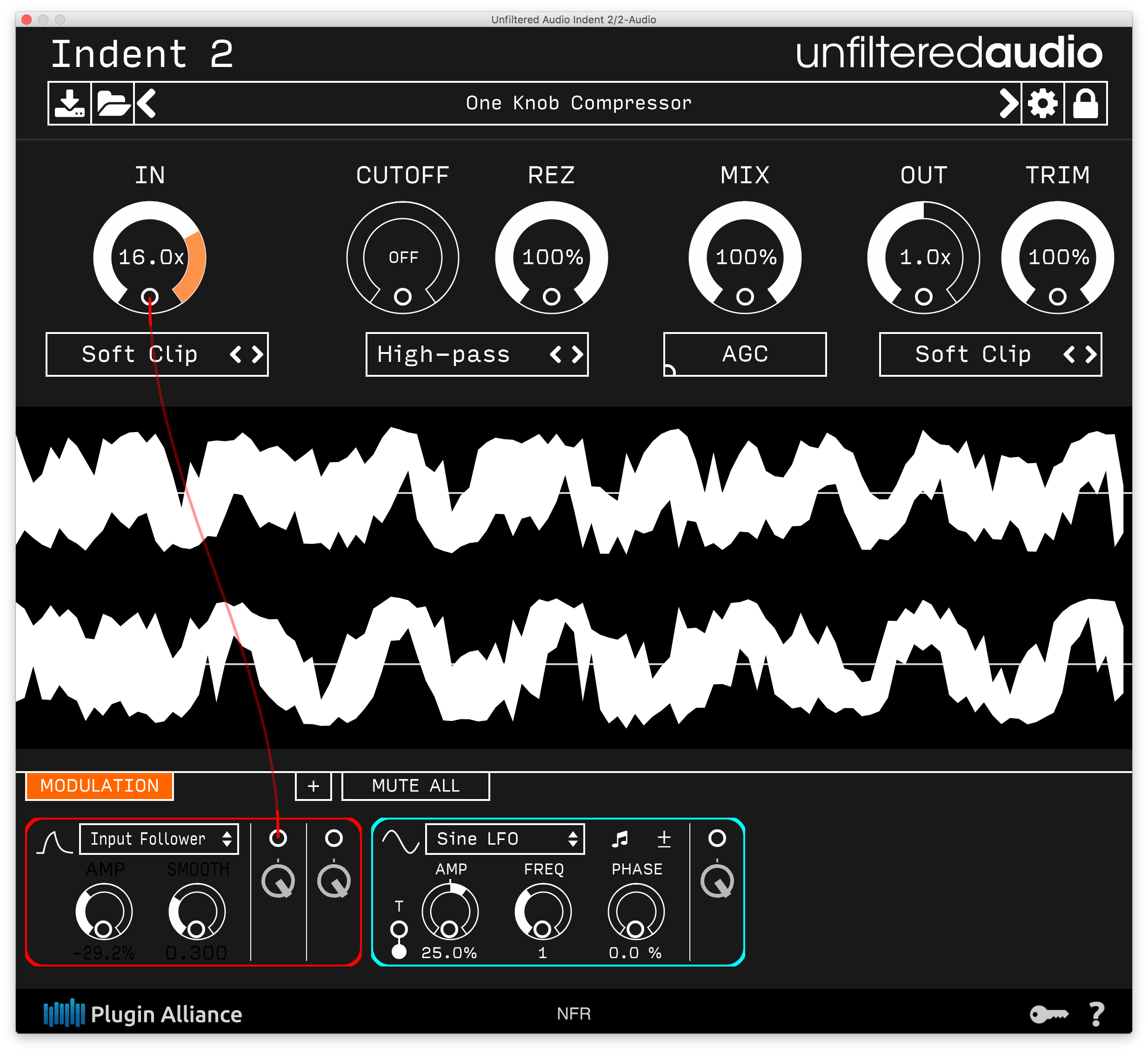Toggle the AGC button
Screen dimensions: 1148x1053
click(x=745, y=354)
